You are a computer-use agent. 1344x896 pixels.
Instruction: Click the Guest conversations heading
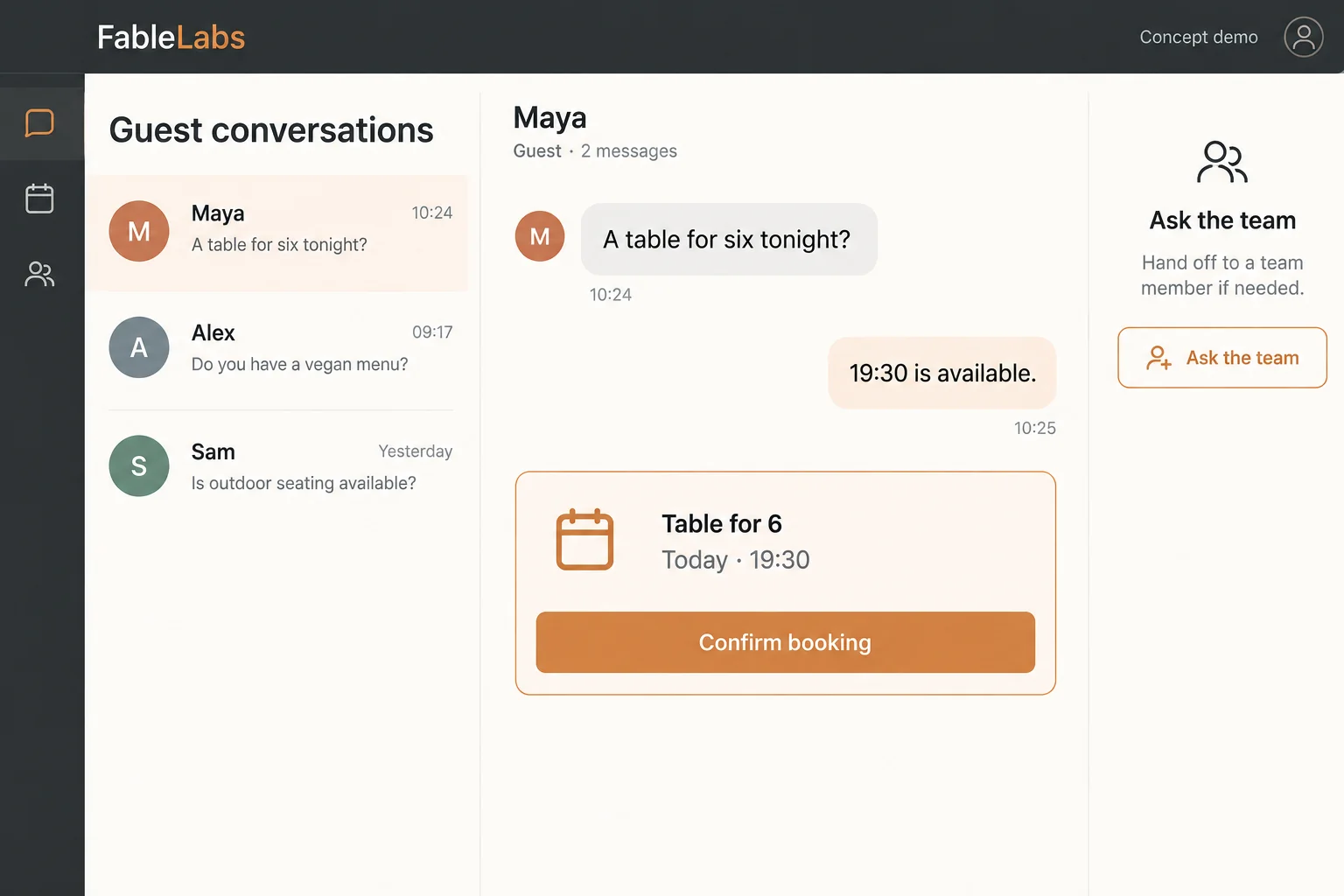(x=271, y=130)
